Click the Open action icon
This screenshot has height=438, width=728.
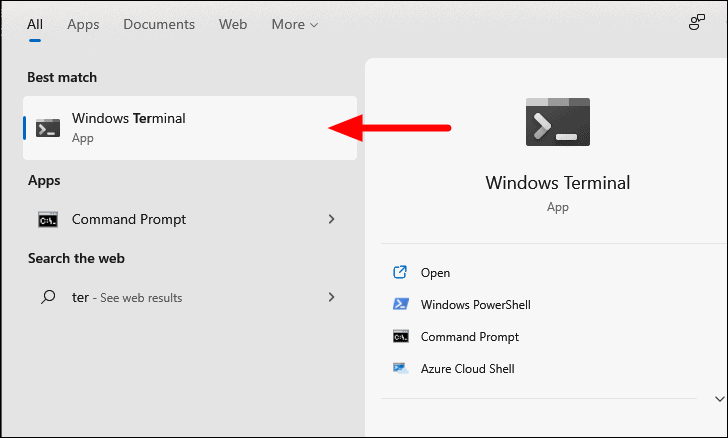click(x=400, y=272)
